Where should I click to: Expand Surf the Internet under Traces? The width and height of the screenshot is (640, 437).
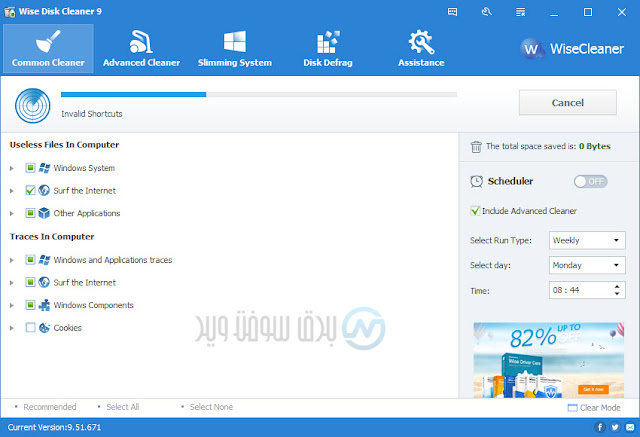pyautogui.click(x=12, y=283)
